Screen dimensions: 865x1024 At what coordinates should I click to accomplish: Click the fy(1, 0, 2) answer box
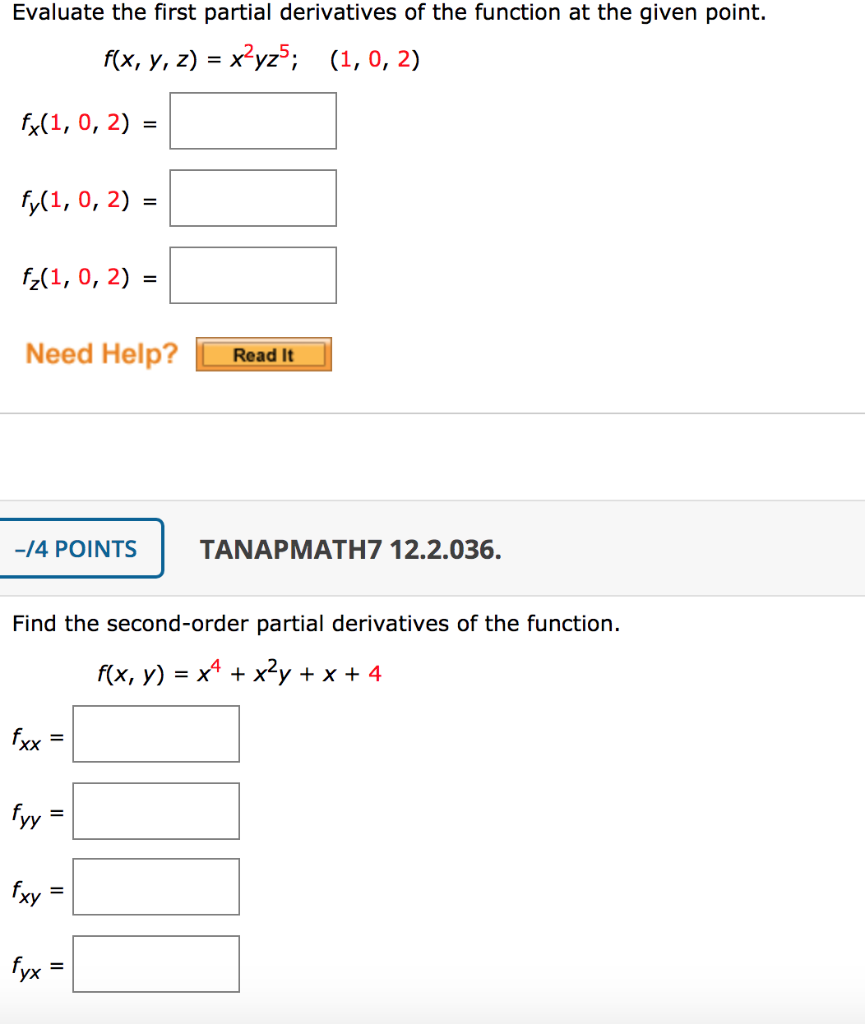click(x=252, y=198)
